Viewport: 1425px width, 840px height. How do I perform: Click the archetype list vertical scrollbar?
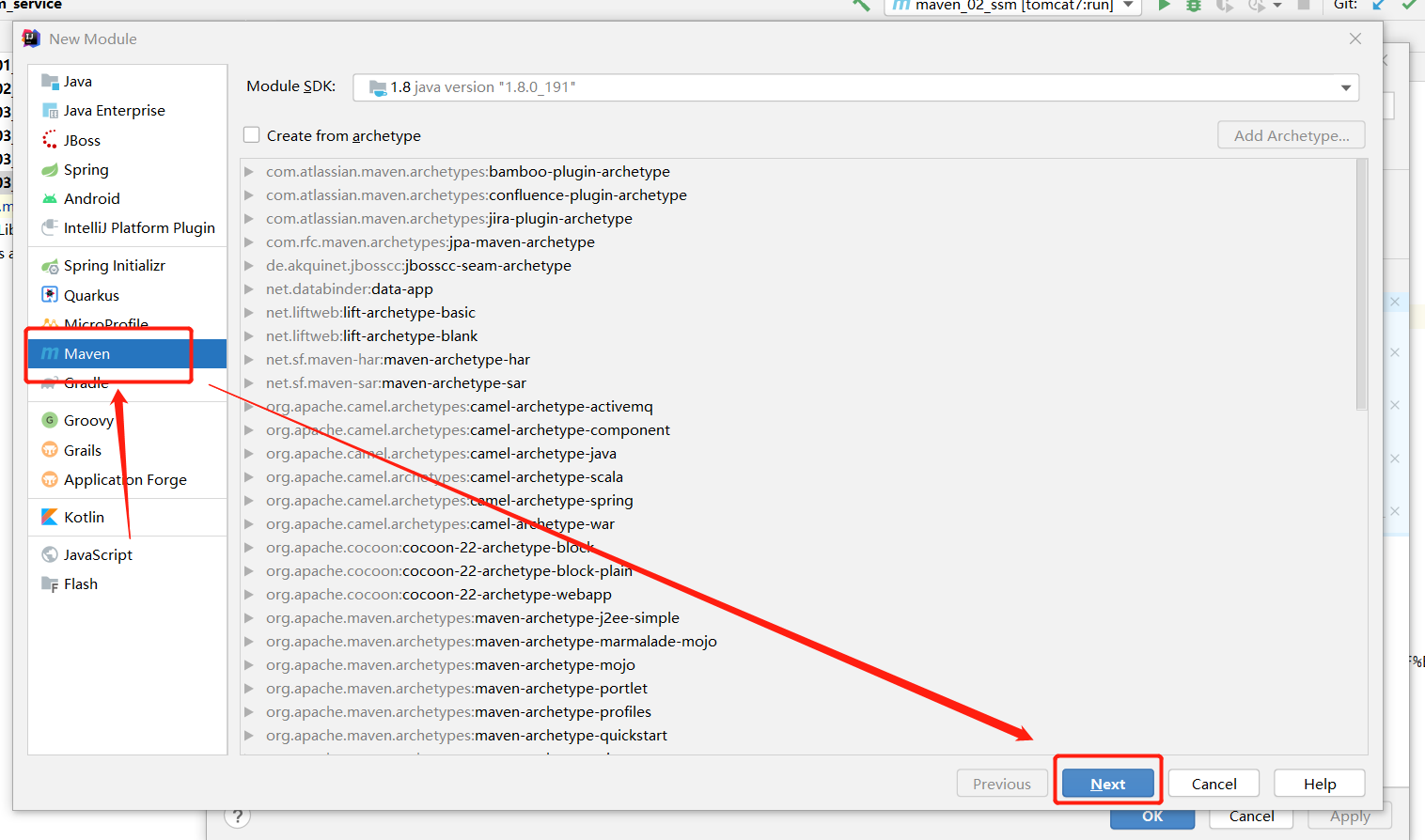(x=1362, y=285)
